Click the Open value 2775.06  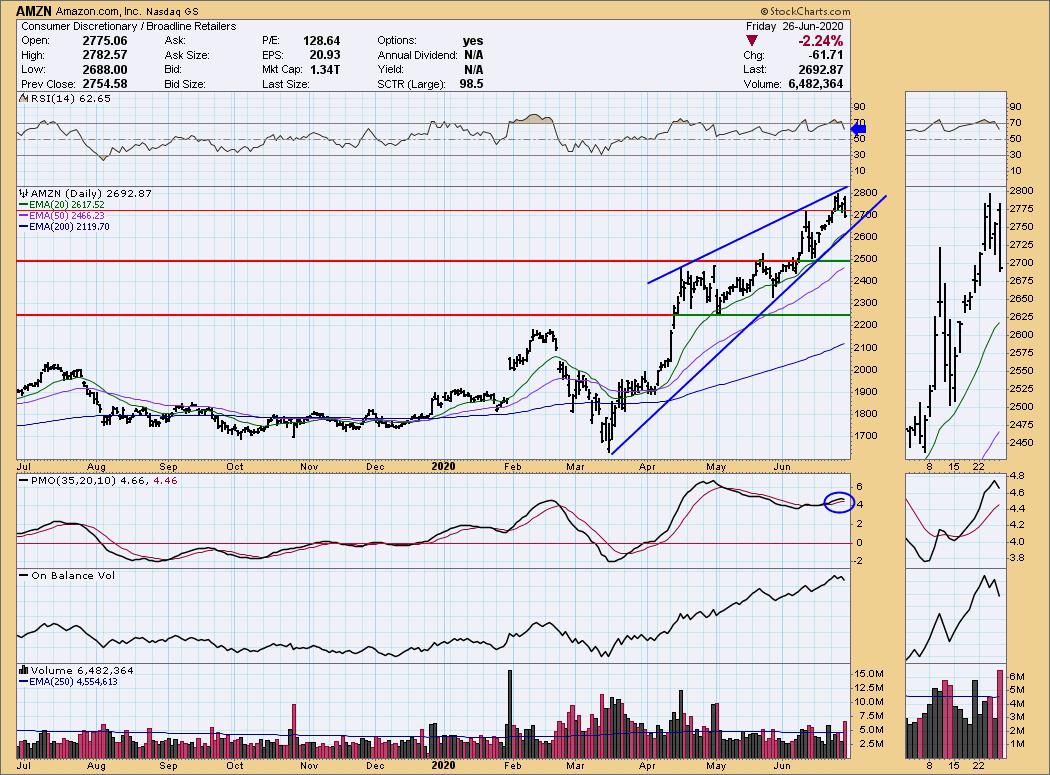coord(104,41)
